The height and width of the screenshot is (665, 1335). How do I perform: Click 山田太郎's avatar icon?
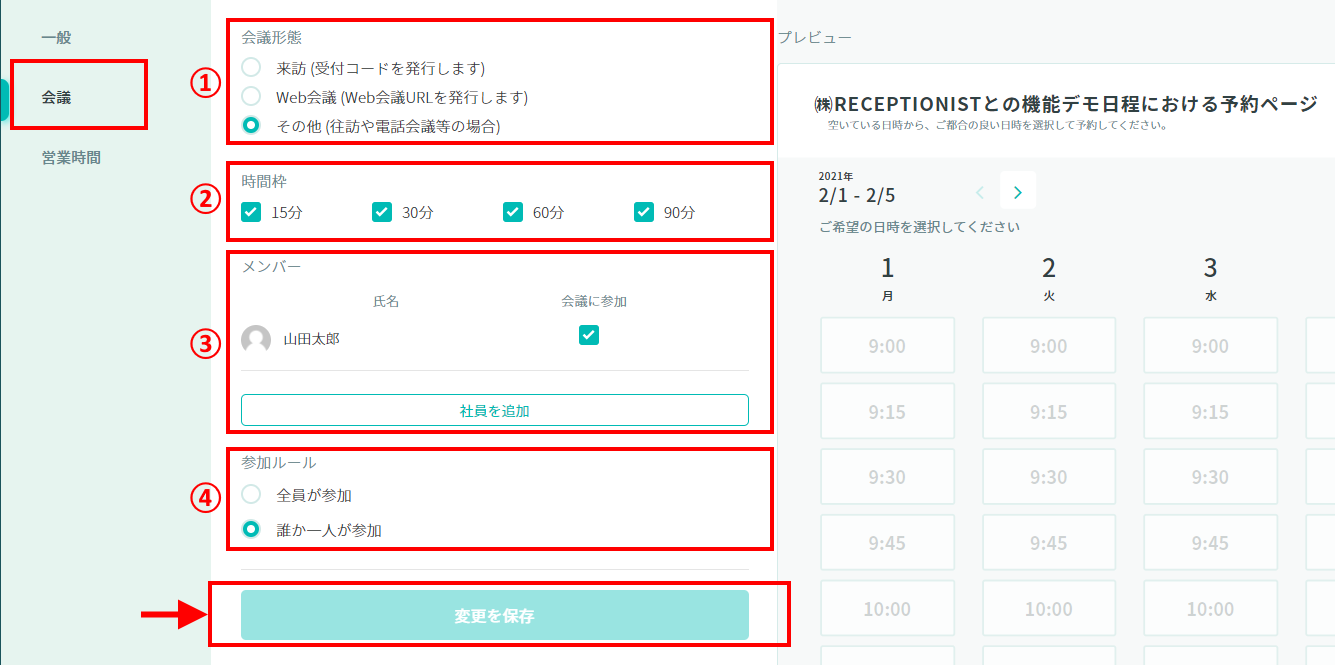[x=256, y=339]
